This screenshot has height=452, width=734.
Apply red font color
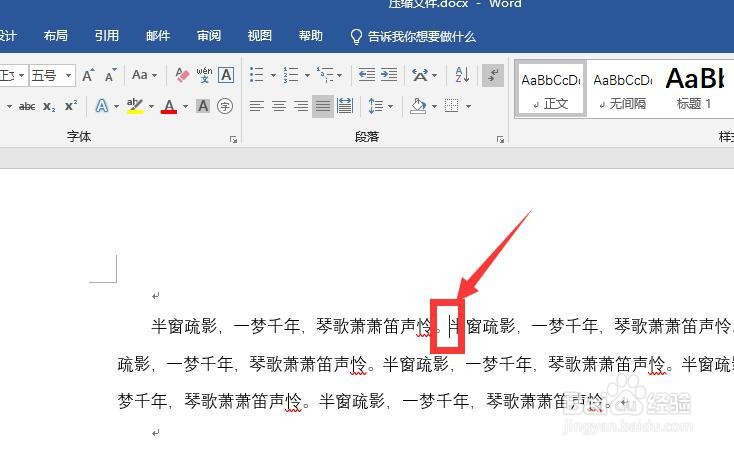point(169,106)
